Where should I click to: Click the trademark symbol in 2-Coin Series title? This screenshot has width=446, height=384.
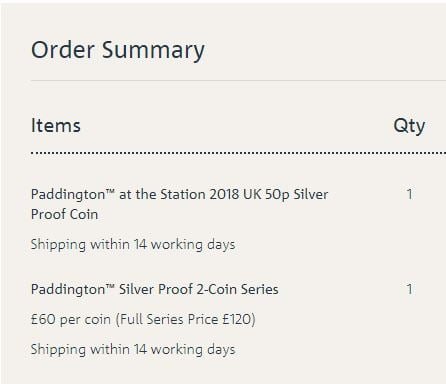click(110, 286)
